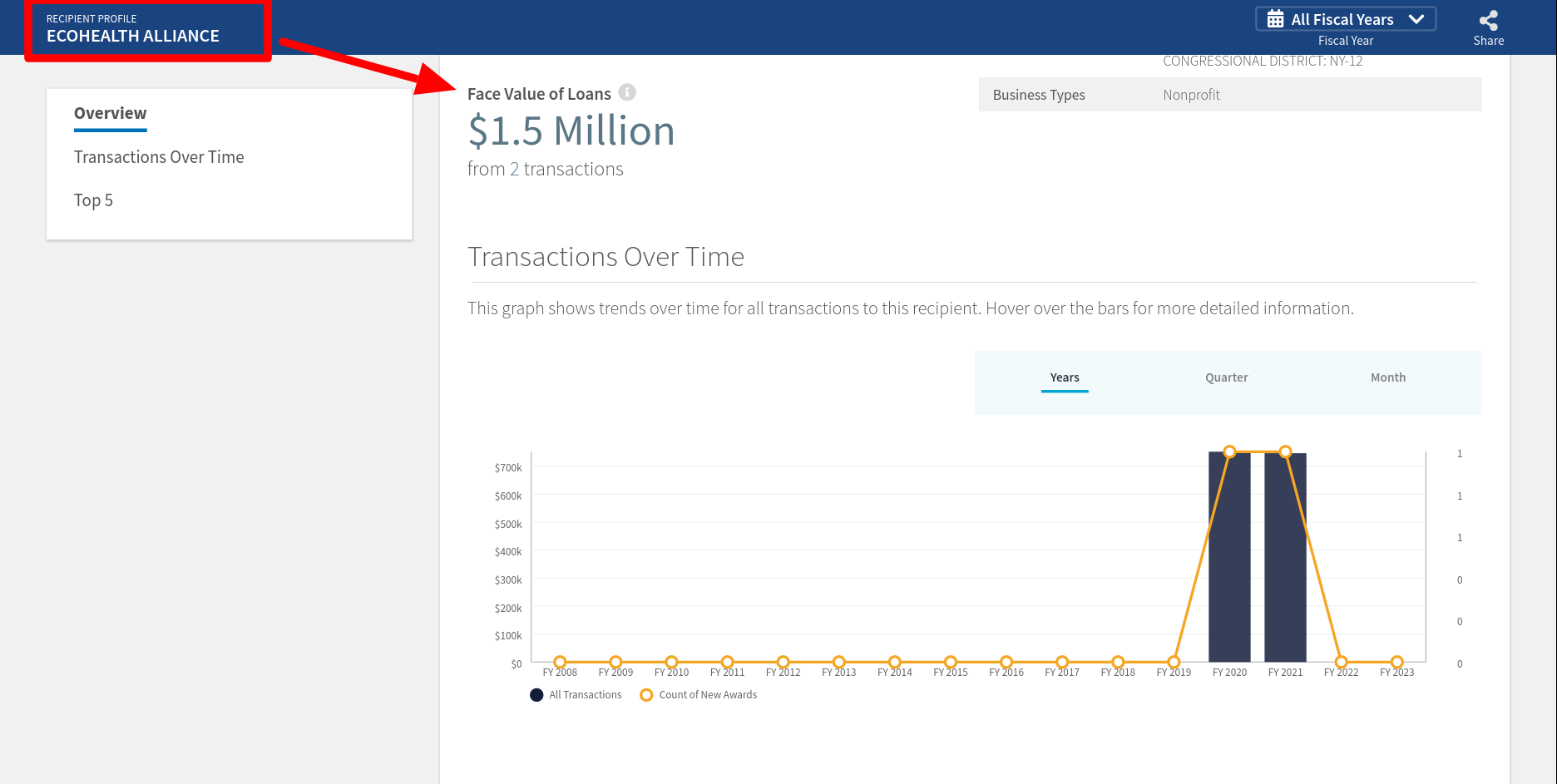Switch graph to Month view
The width and height of the screenshot is (1557, 784).
tap(1387, 377)
